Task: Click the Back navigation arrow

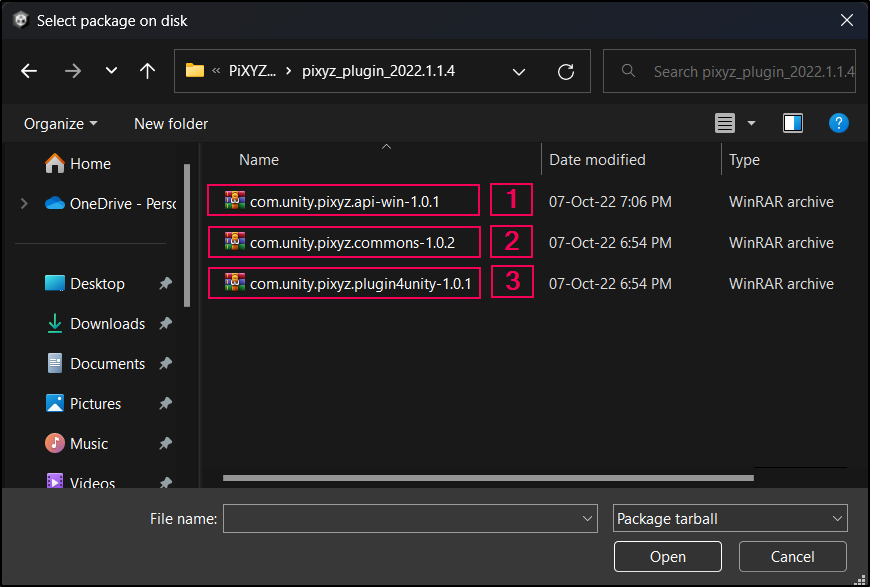Action: pos(29,71)
